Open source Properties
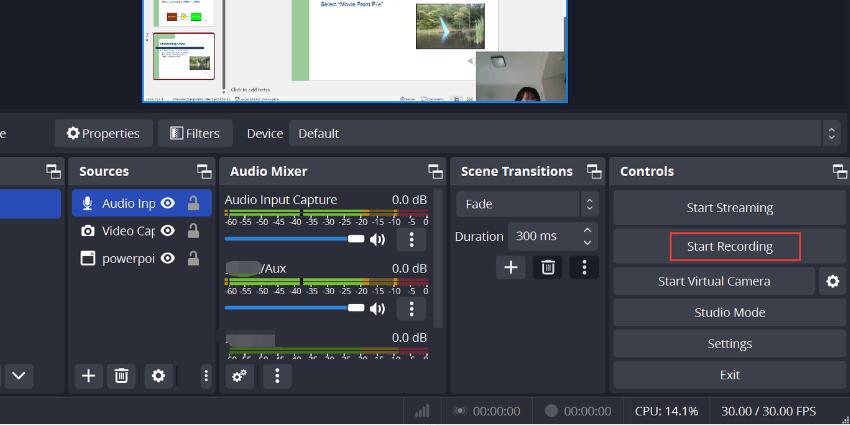The height and width of the screenshot is (425, 850). (104, 133)
